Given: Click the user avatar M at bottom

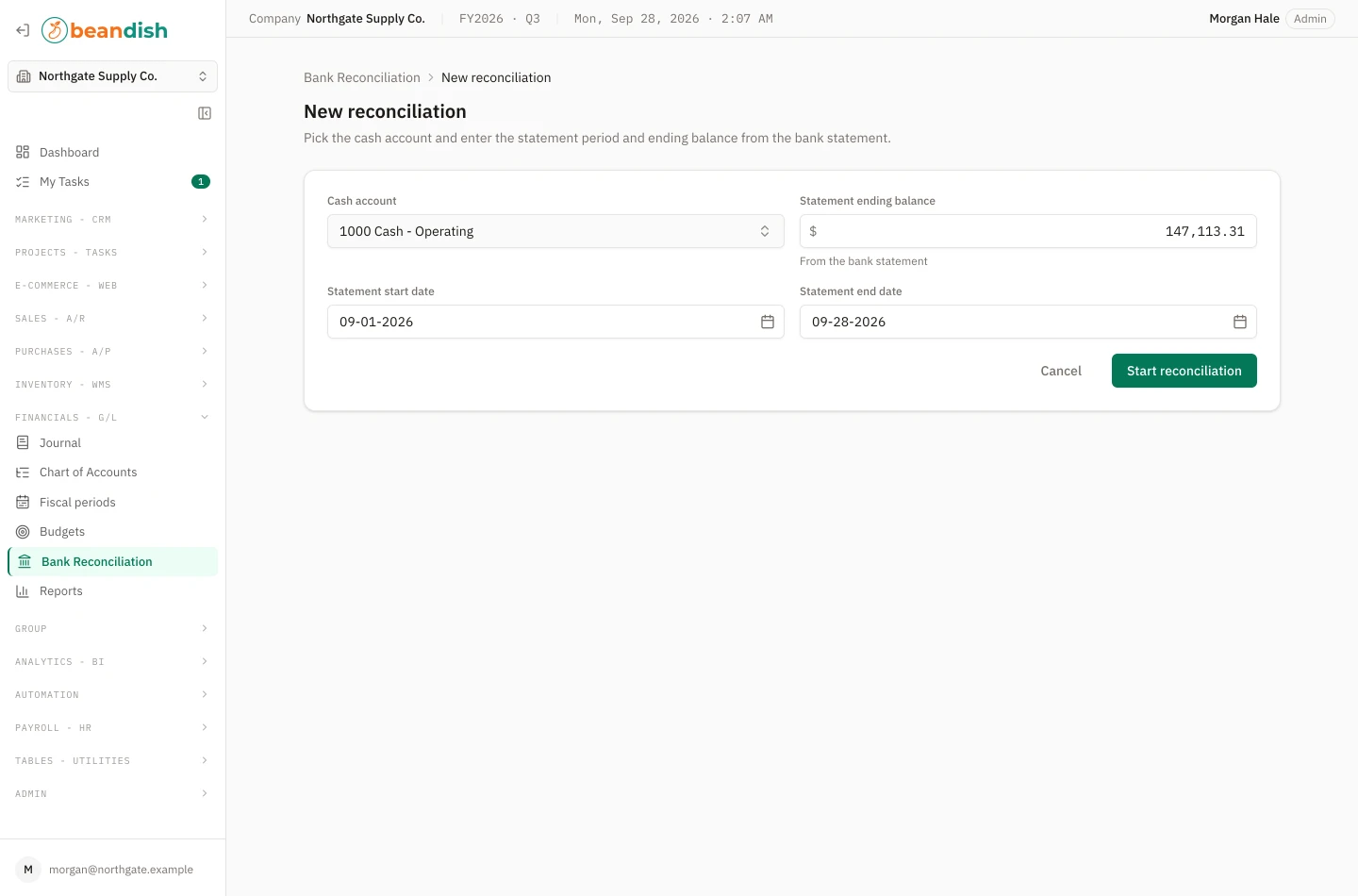Looking at the screenshot, I should [28, 870].
